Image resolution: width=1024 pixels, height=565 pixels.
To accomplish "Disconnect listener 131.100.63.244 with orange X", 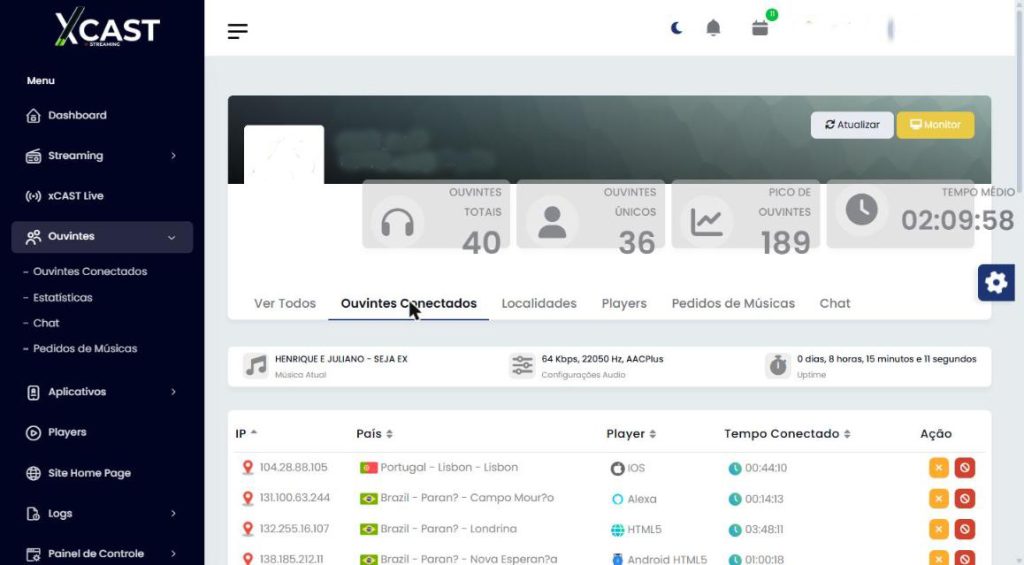I will pos(938,498).
